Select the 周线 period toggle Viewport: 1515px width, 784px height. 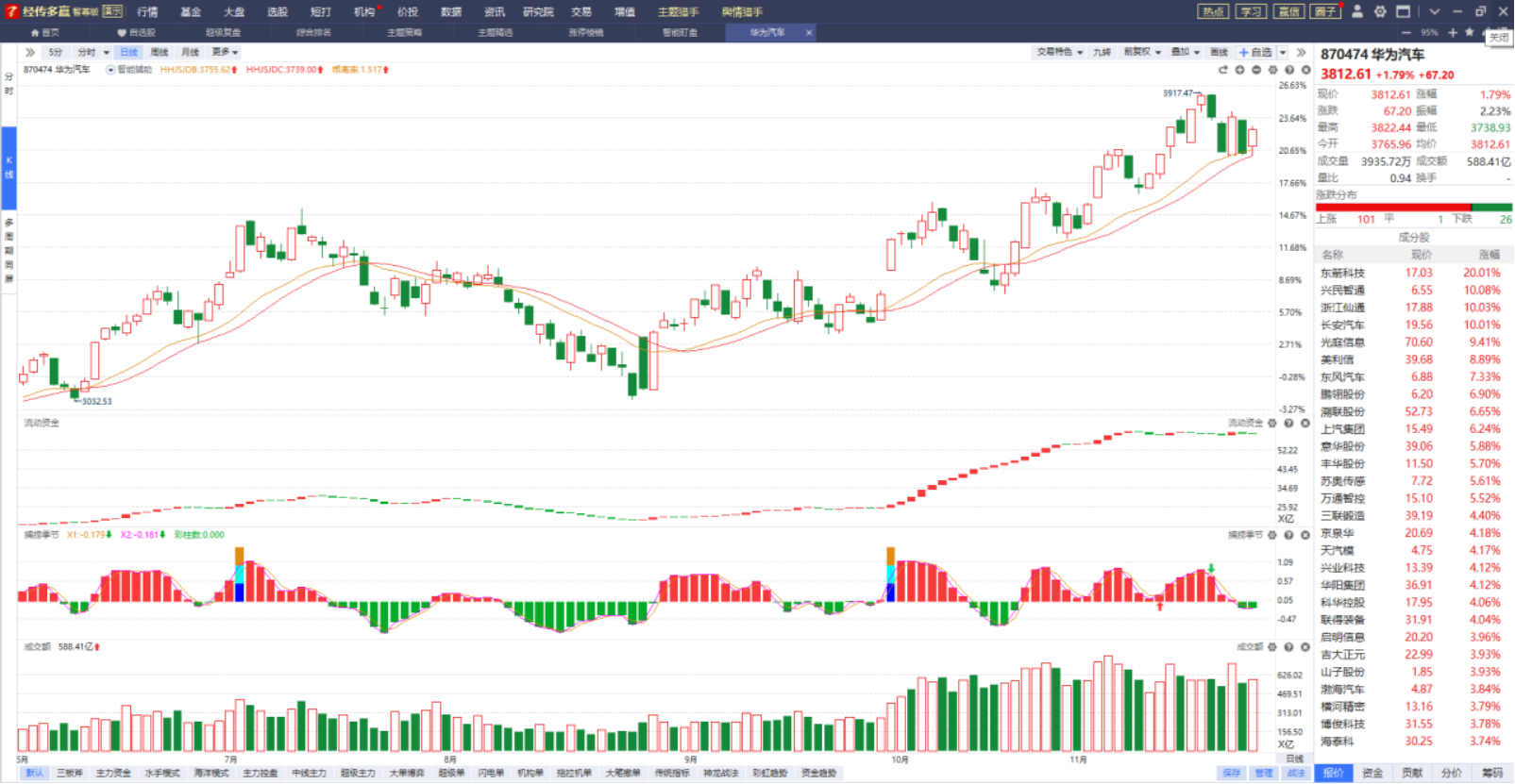160,52
